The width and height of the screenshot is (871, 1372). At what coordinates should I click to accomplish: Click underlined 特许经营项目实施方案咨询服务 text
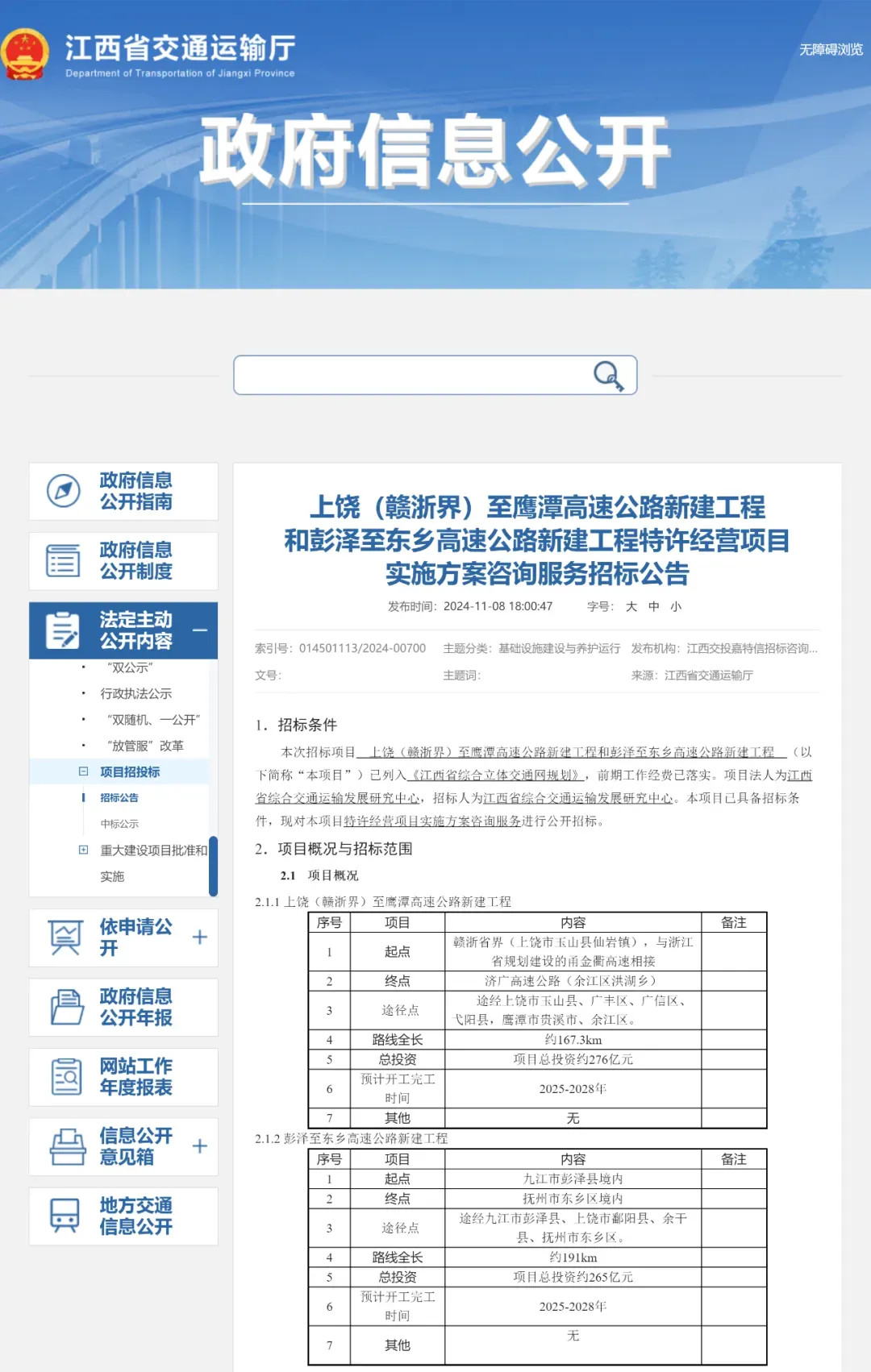(x=432, y=821)
